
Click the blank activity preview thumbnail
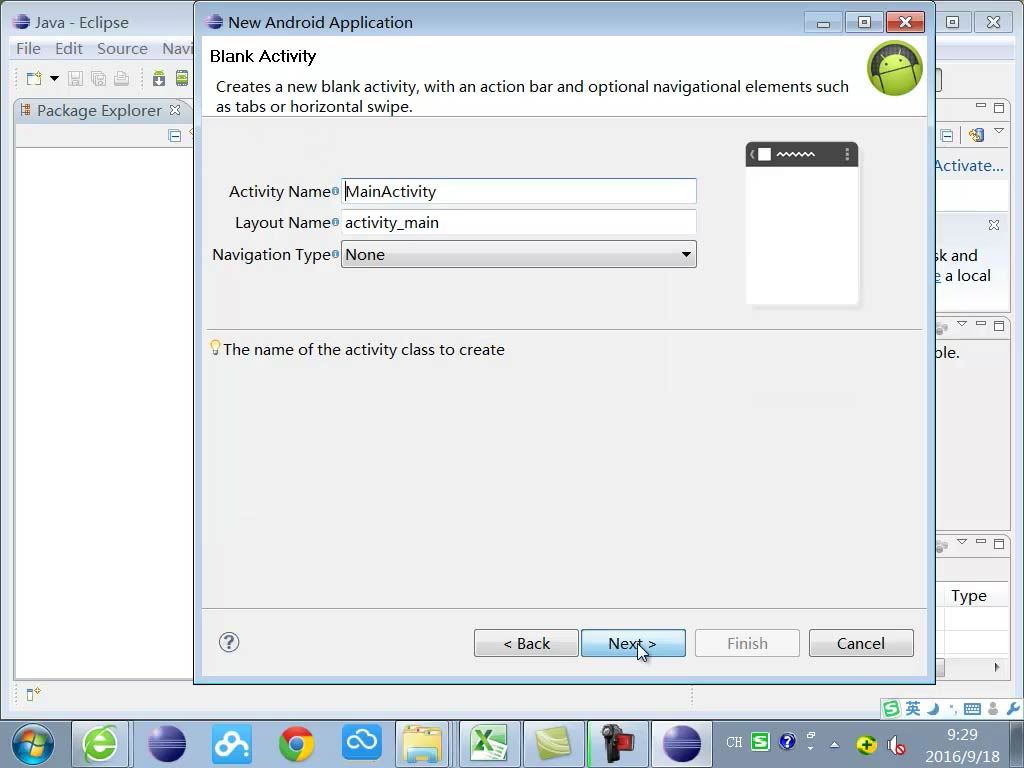pos(802,223)
